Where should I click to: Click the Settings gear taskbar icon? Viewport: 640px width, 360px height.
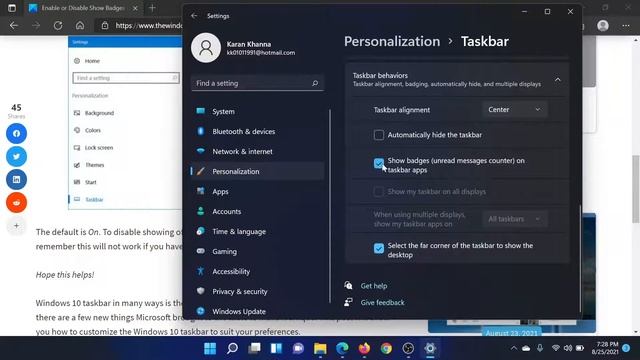point(430,348)
